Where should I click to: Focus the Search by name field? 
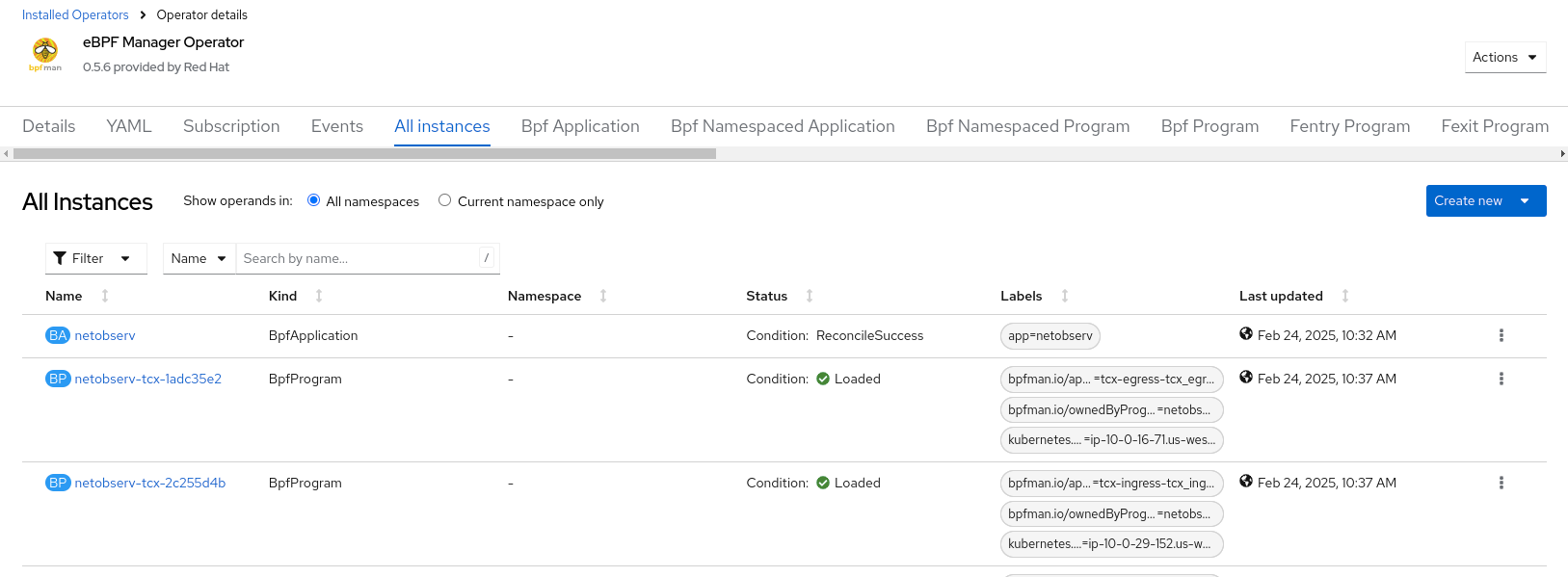(359, 258)
